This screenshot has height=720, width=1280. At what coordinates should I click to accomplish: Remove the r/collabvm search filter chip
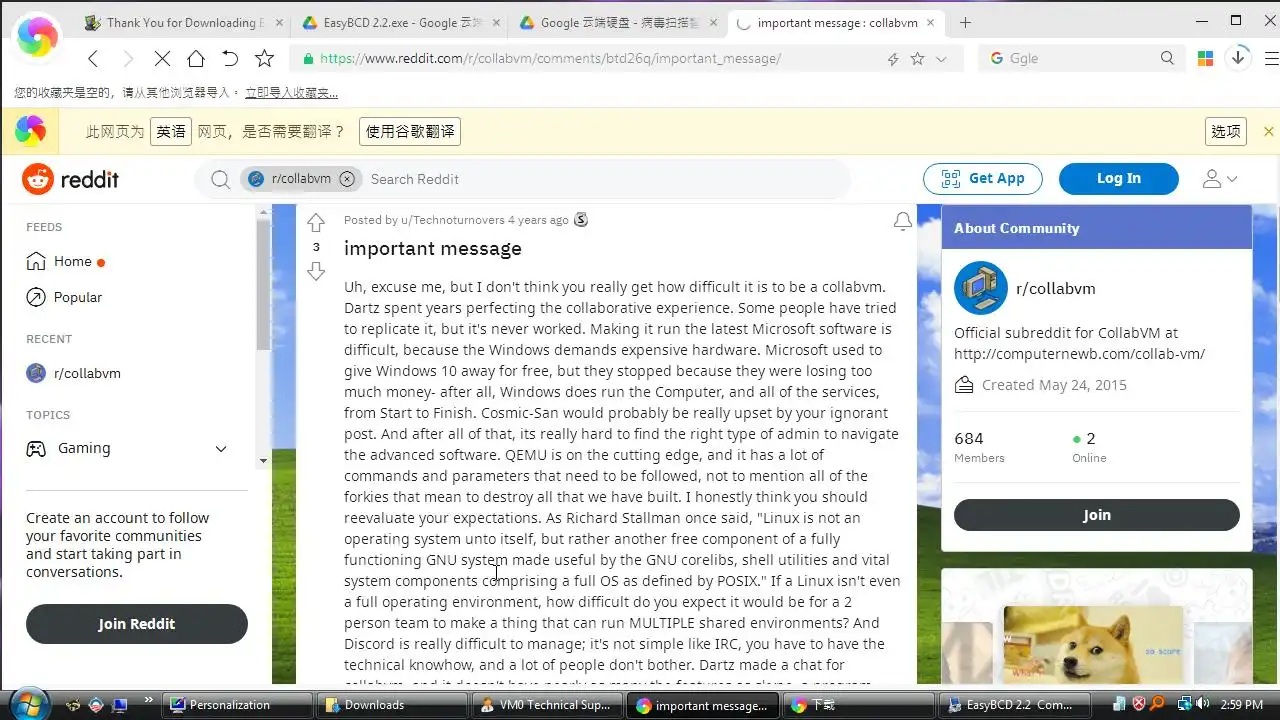[x=347, y=179]
